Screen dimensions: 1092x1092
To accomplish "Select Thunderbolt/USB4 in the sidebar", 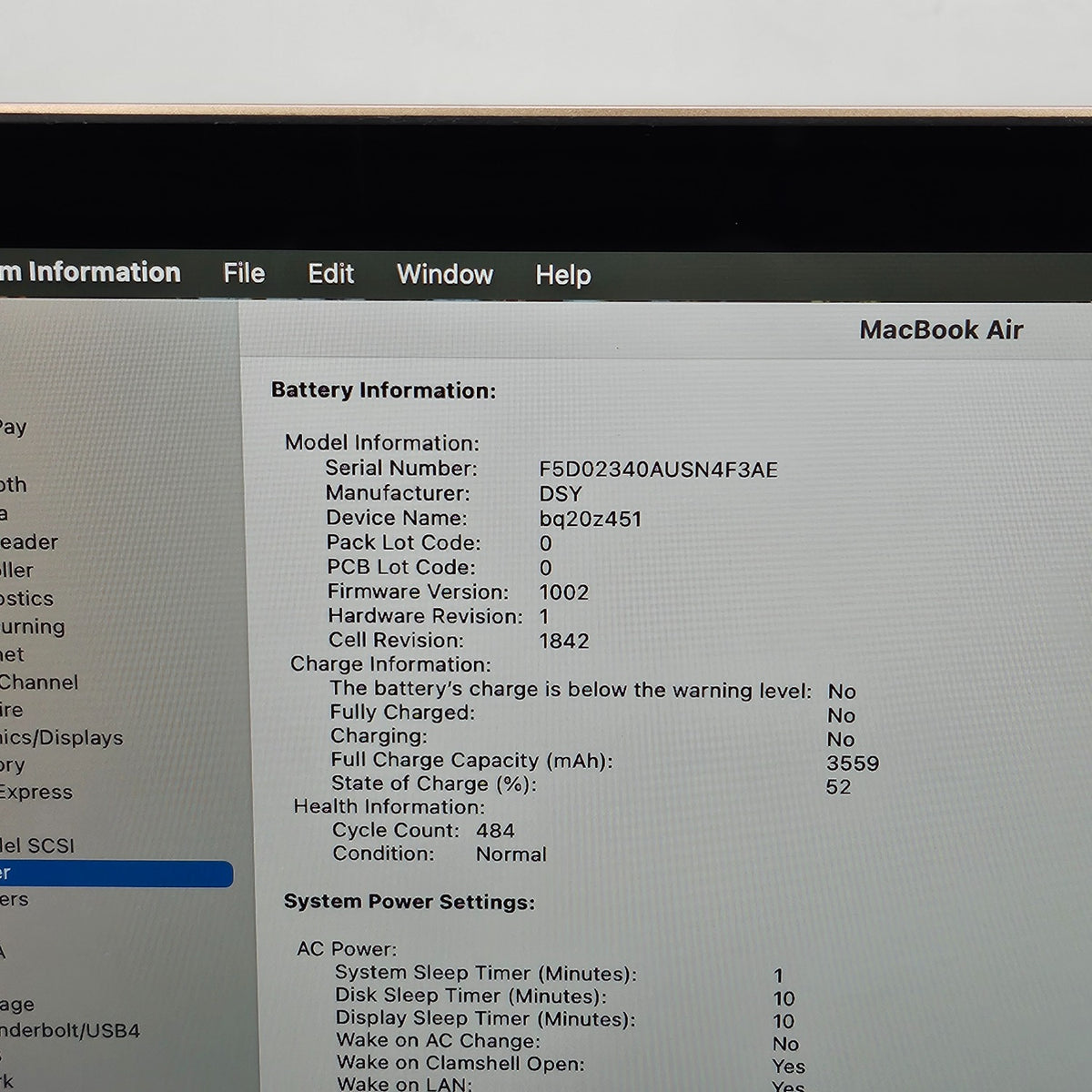I will 70,1031.
